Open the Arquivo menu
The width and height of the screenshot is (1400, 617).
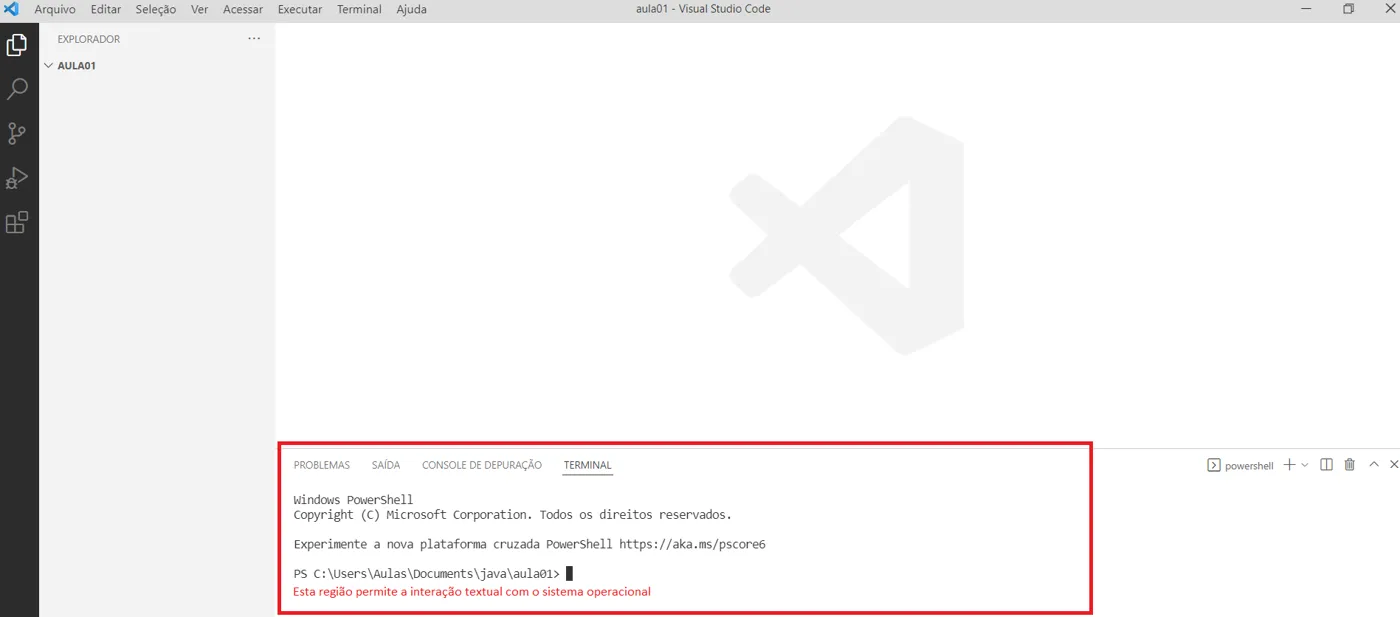click(x=55, y=9)
